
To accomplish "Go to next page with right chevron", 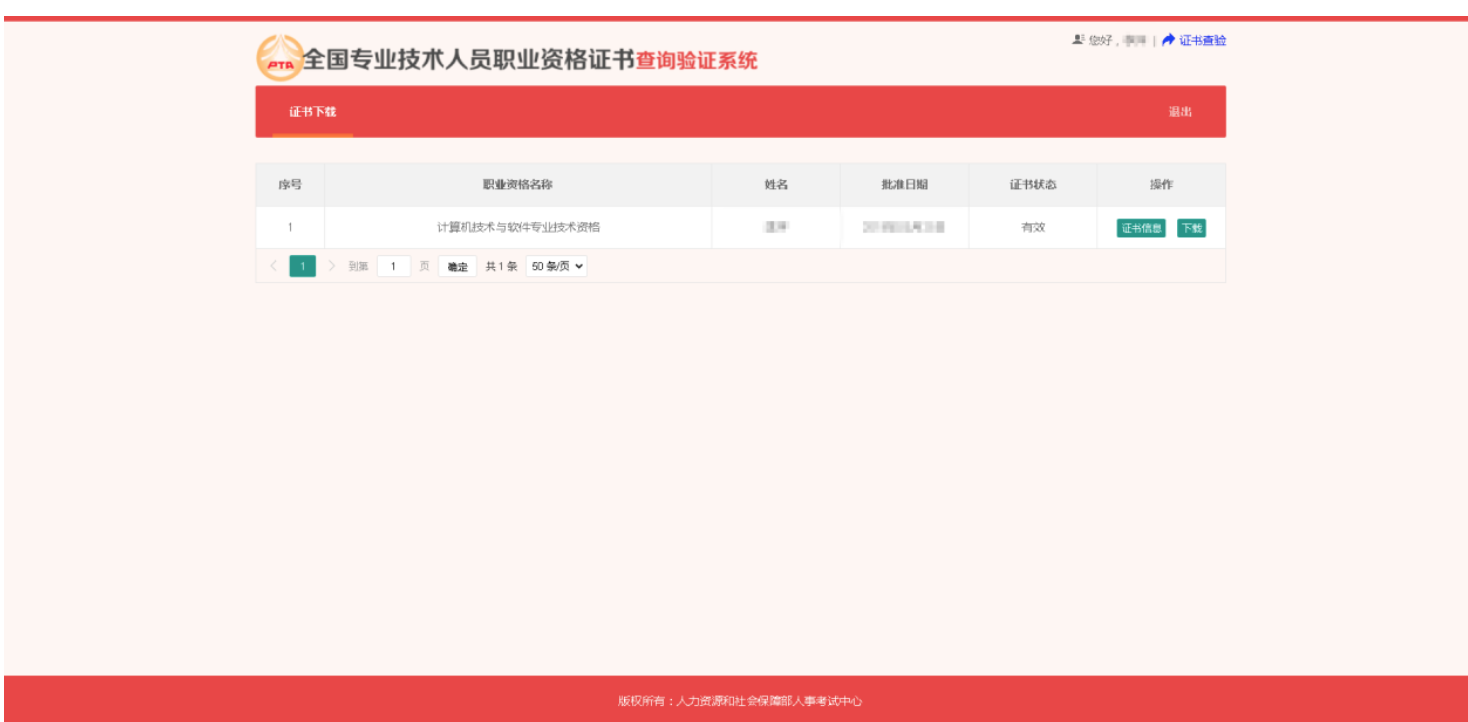I will 332,266.
